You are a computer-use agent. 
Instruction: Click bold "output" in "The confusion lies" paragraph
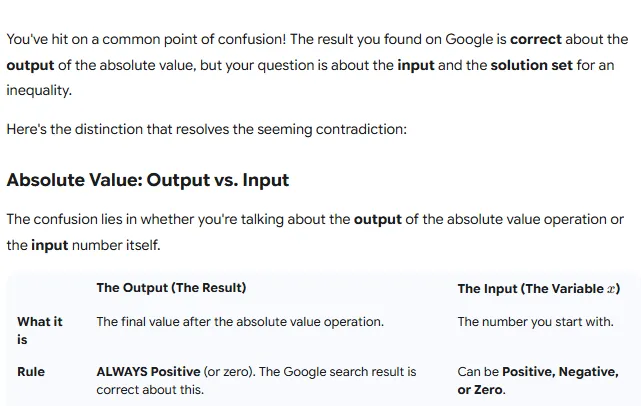click(377, 219)
